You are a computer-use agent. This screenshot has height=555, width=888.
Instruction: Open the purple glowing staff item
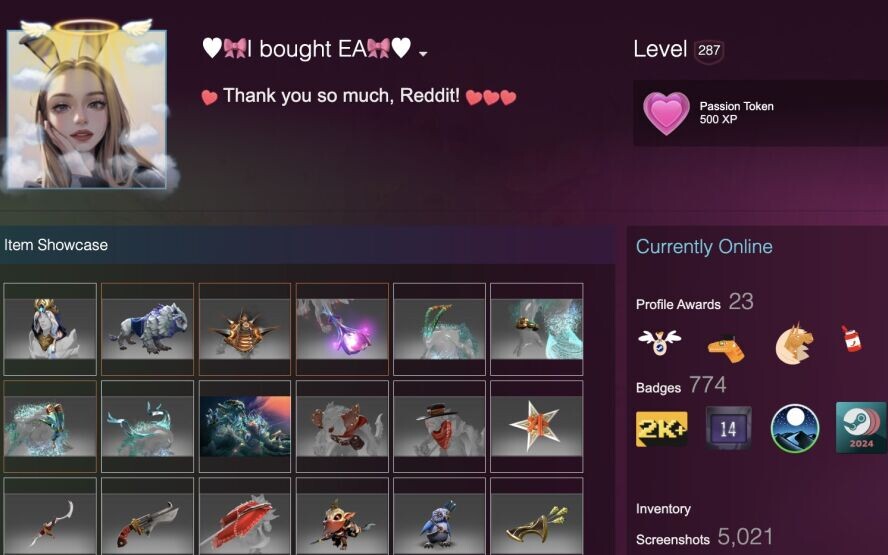342,329
